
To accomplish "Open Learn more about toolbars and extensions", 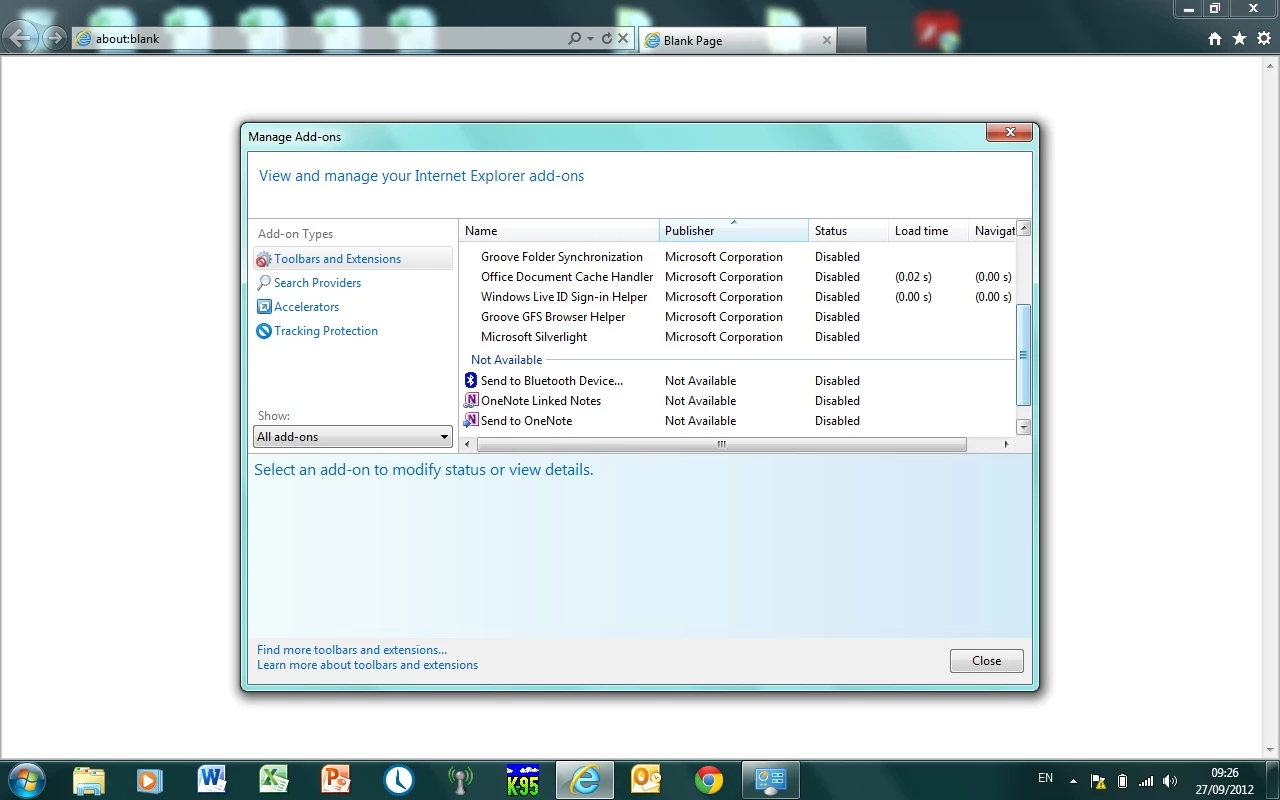I will [x=367, y=665].
